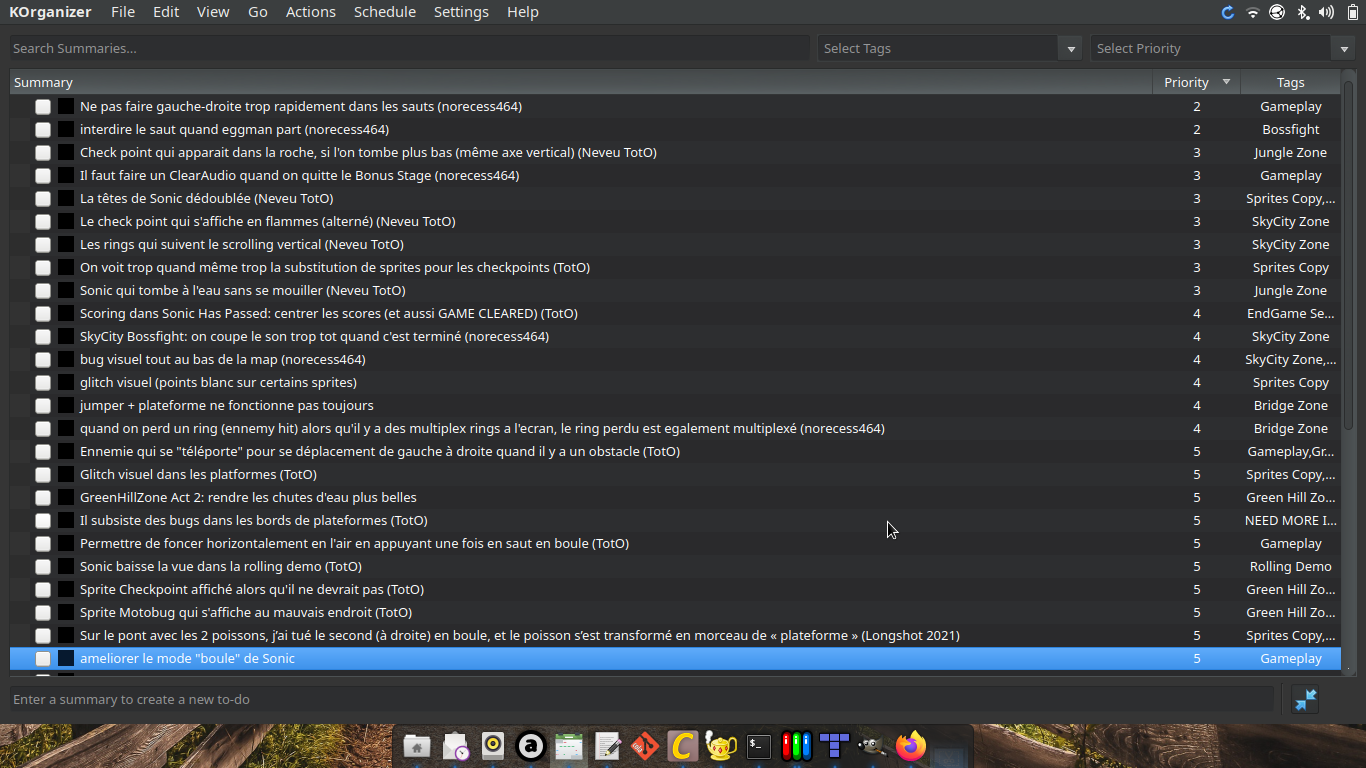1366x768 pixels.
Task: Open the volume speaker tray icon
Action: [x=1327, y=12]
